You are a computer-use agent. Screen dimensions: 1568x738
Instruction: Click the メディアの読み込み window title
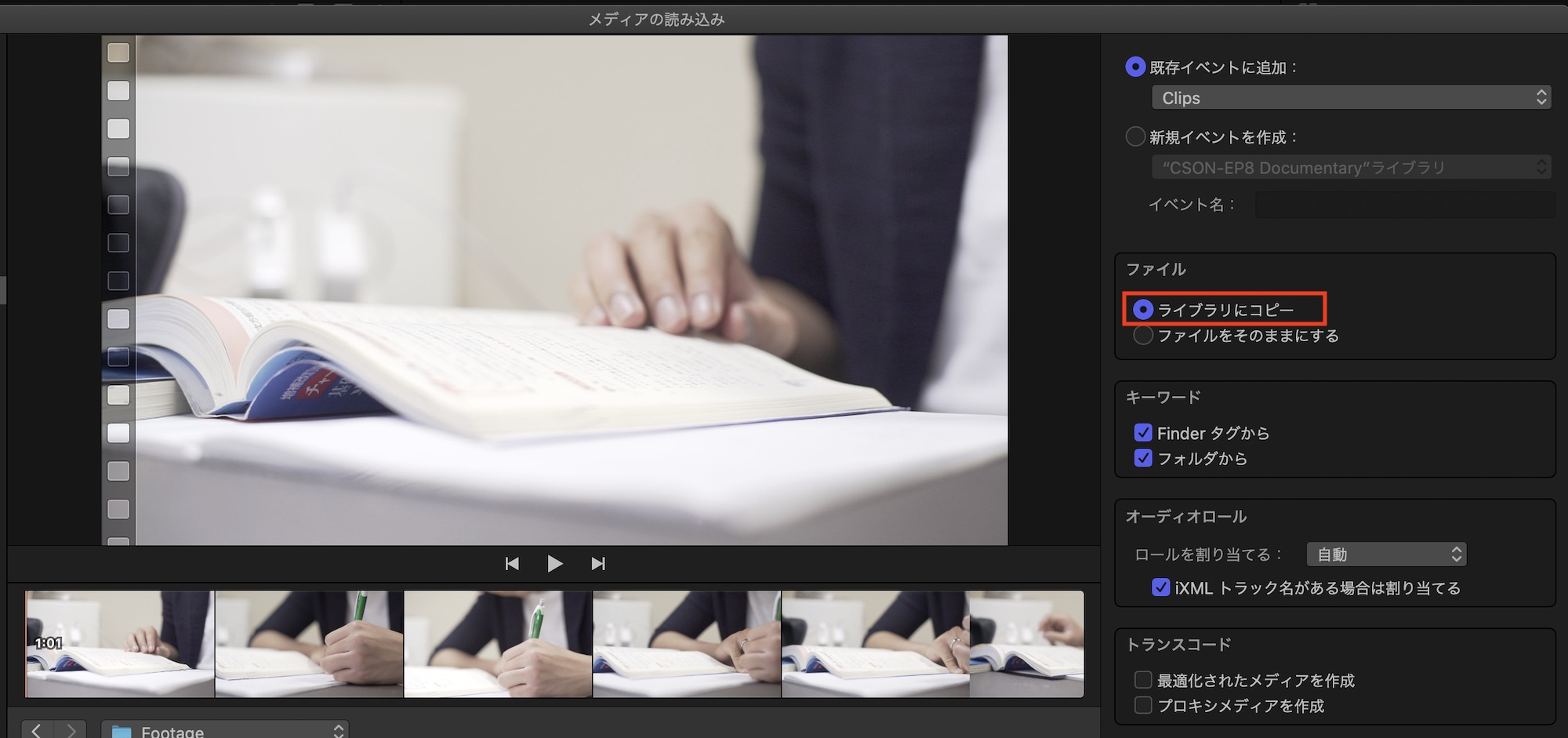[x=657, y=19]
